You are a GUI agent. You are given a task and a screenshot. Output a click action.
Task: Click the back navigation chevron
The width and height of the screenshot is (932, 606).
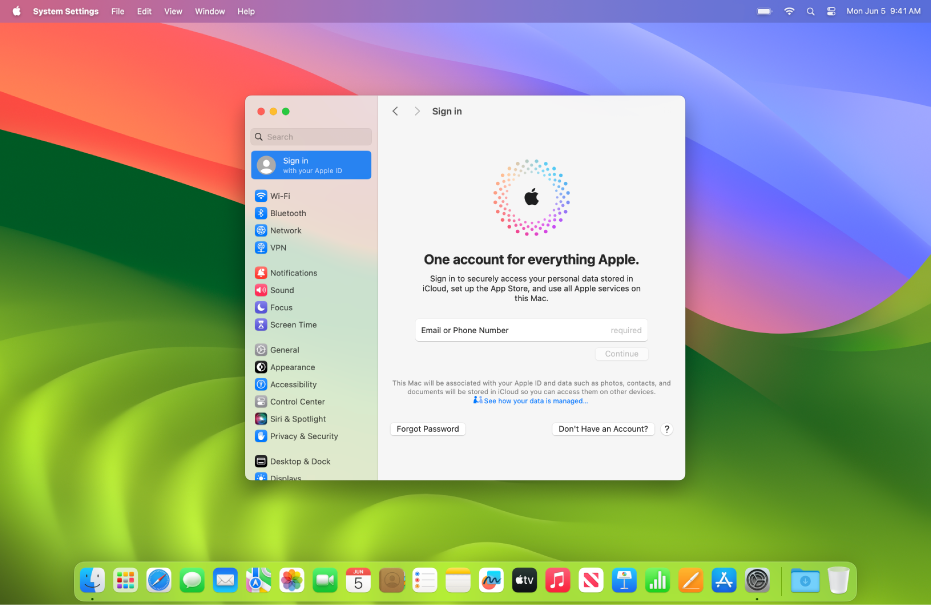pyautogui.click(x=396, y=111)
